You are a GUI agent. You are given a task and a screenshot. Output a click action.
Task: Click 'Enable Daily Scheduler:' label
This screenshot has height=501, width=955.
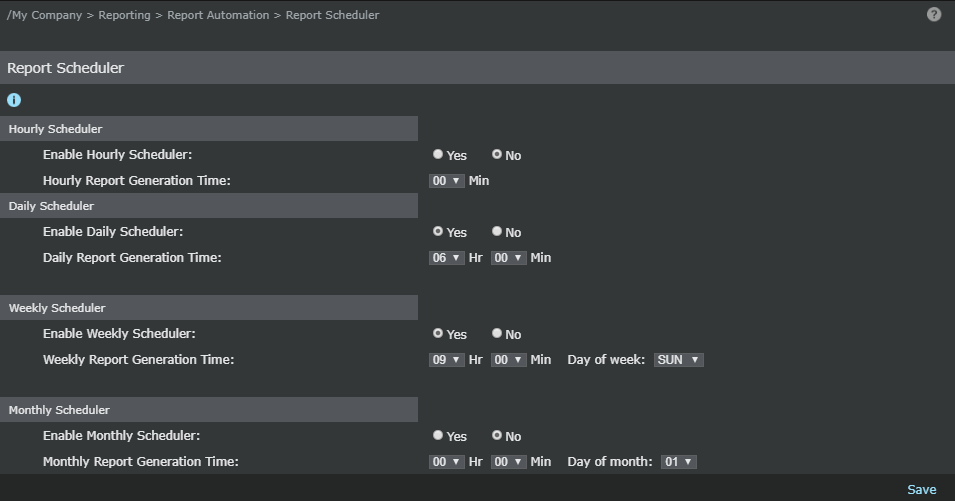click(113, 232)
